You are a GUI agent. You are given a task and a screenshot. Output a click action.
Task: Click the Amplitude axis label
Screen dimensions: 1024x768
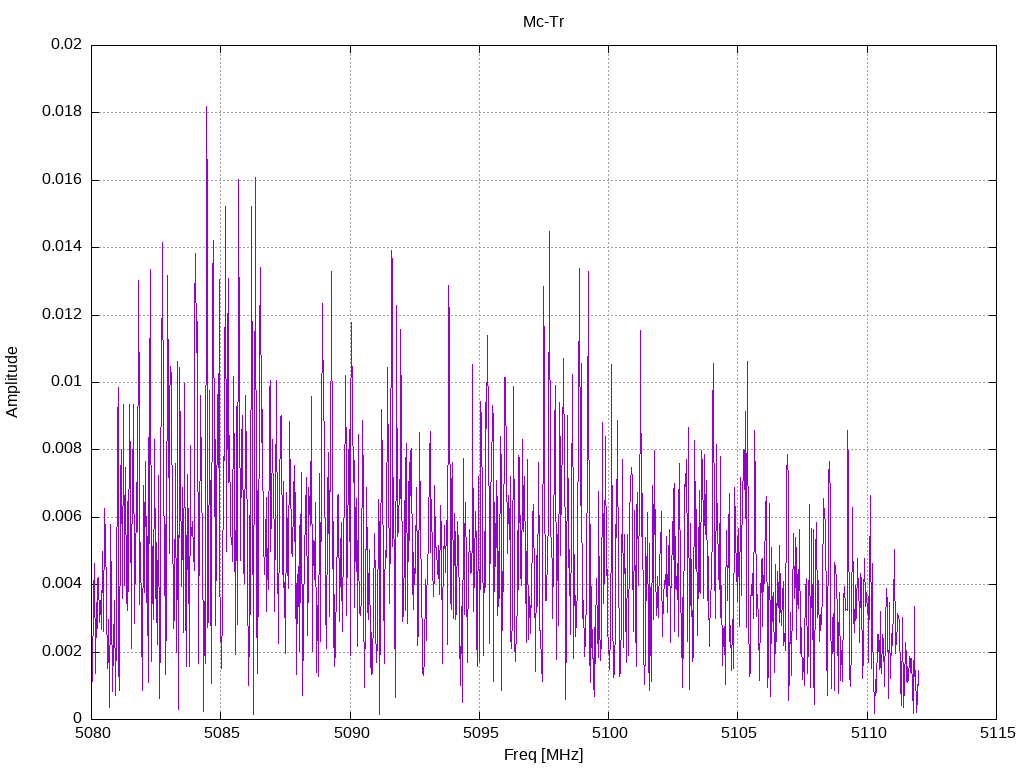click(12, 382)
